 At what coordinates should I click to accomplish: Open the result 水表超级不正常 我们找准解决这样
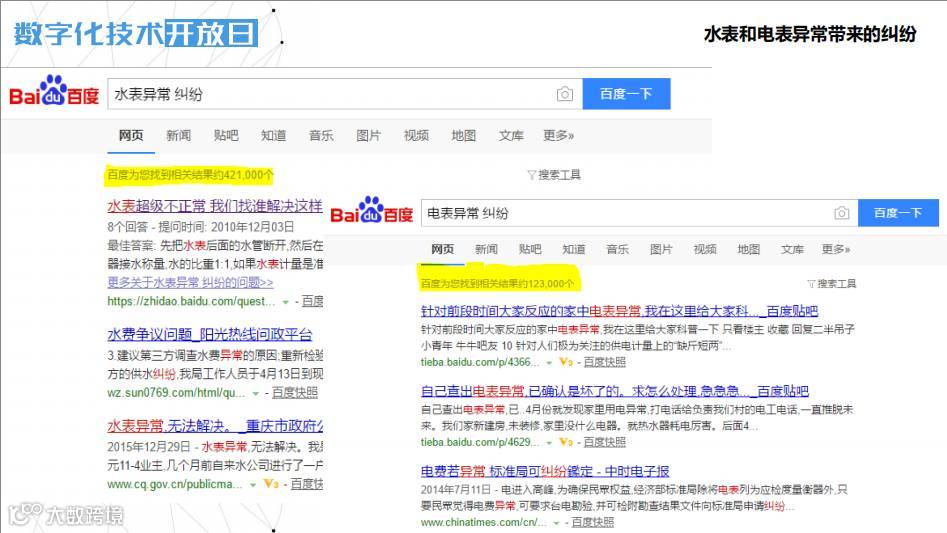coord(215,206)
